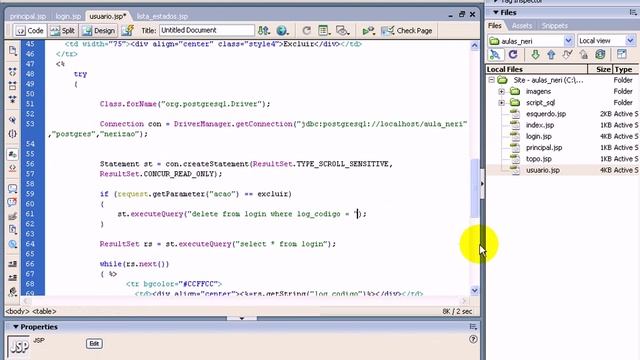Click the Refresh Design View icon
The width and height of the screenshot is (640, 360).
[x=306, y=31]
